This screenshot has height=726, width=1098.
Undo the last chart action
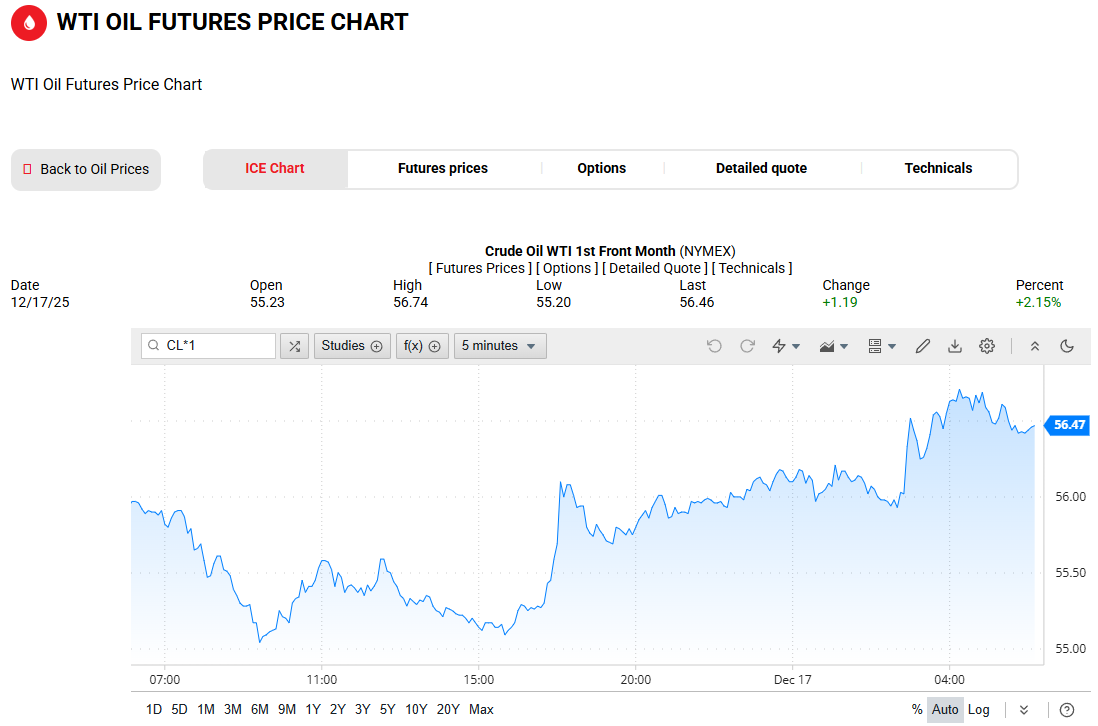pyautogui.click(x=714, y=346)
